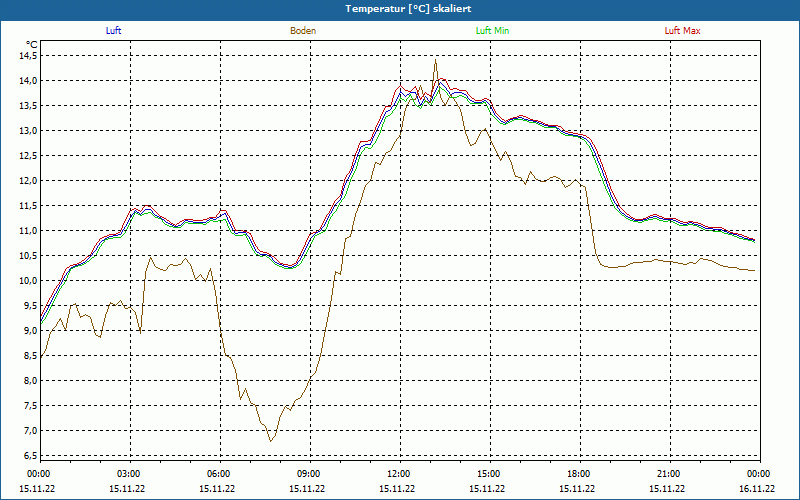Click the 10,5 y-axis value
Screen dimensions: 800x500
(28, 256)
